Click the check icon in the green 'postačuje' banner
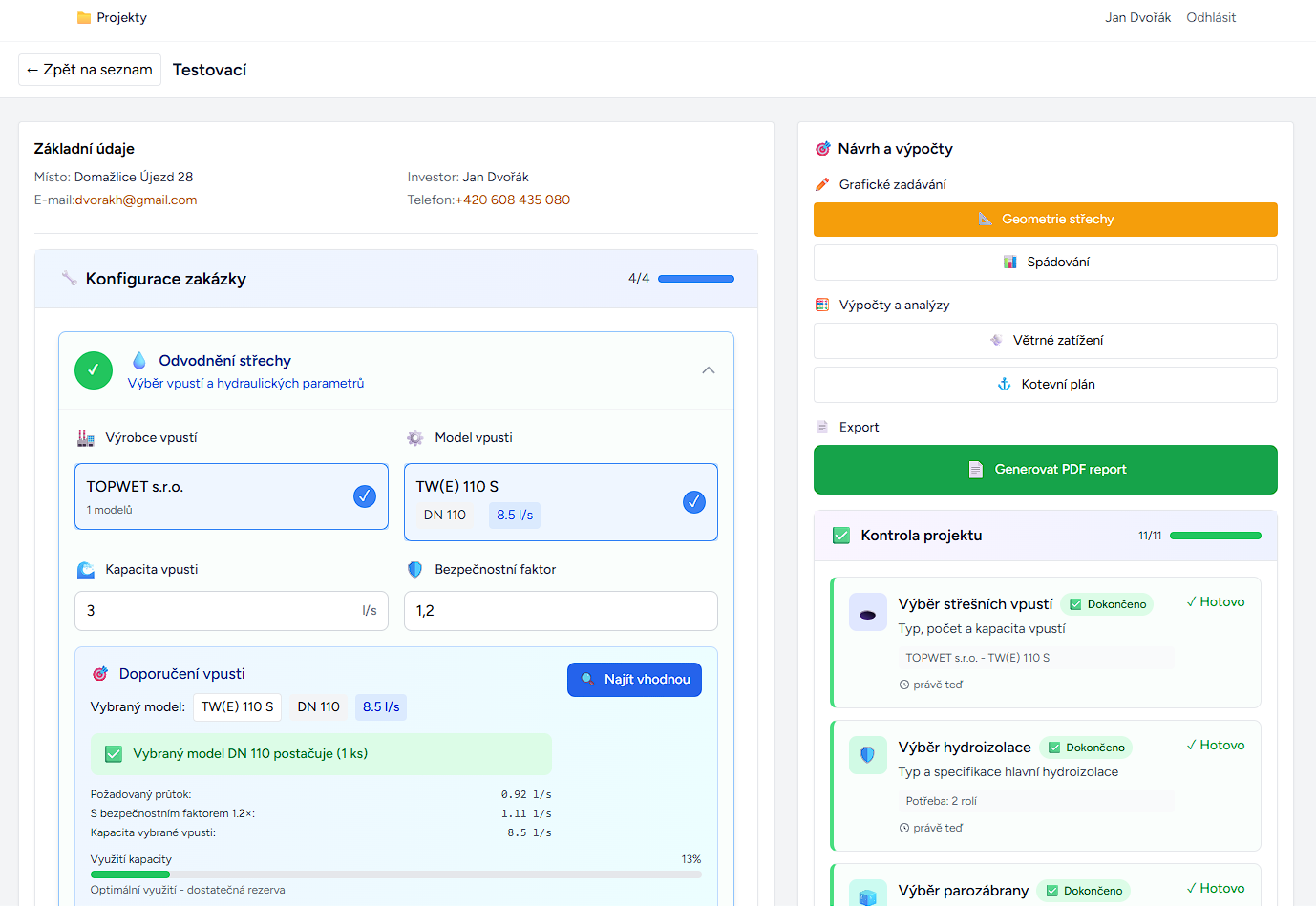Viewport: 1316px width, 906px height. [x=114, y=754]
